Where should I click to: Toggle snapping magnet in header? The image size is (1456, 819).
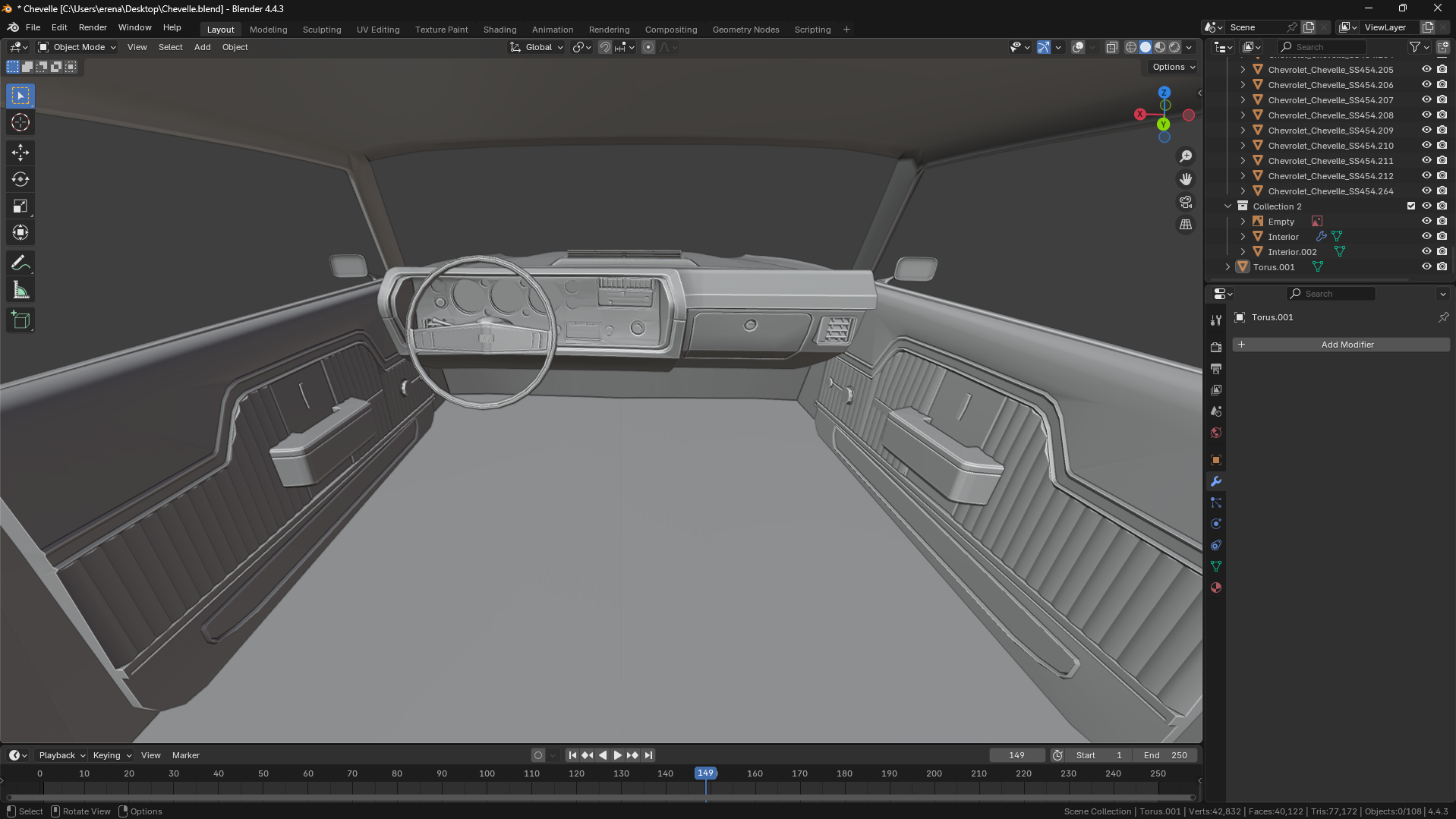tap(605, 47)
